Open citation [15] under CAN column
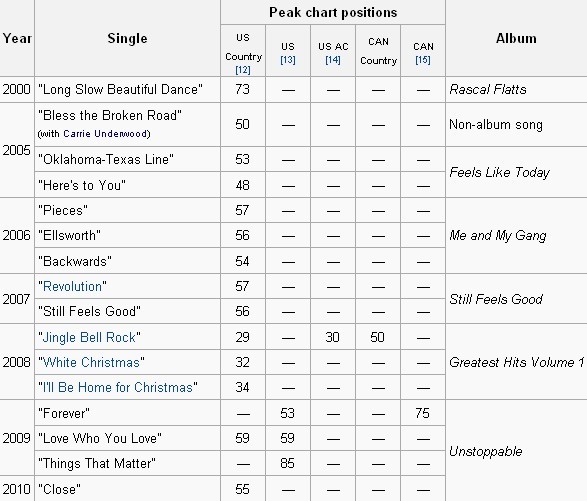 (x=423, y=60)
